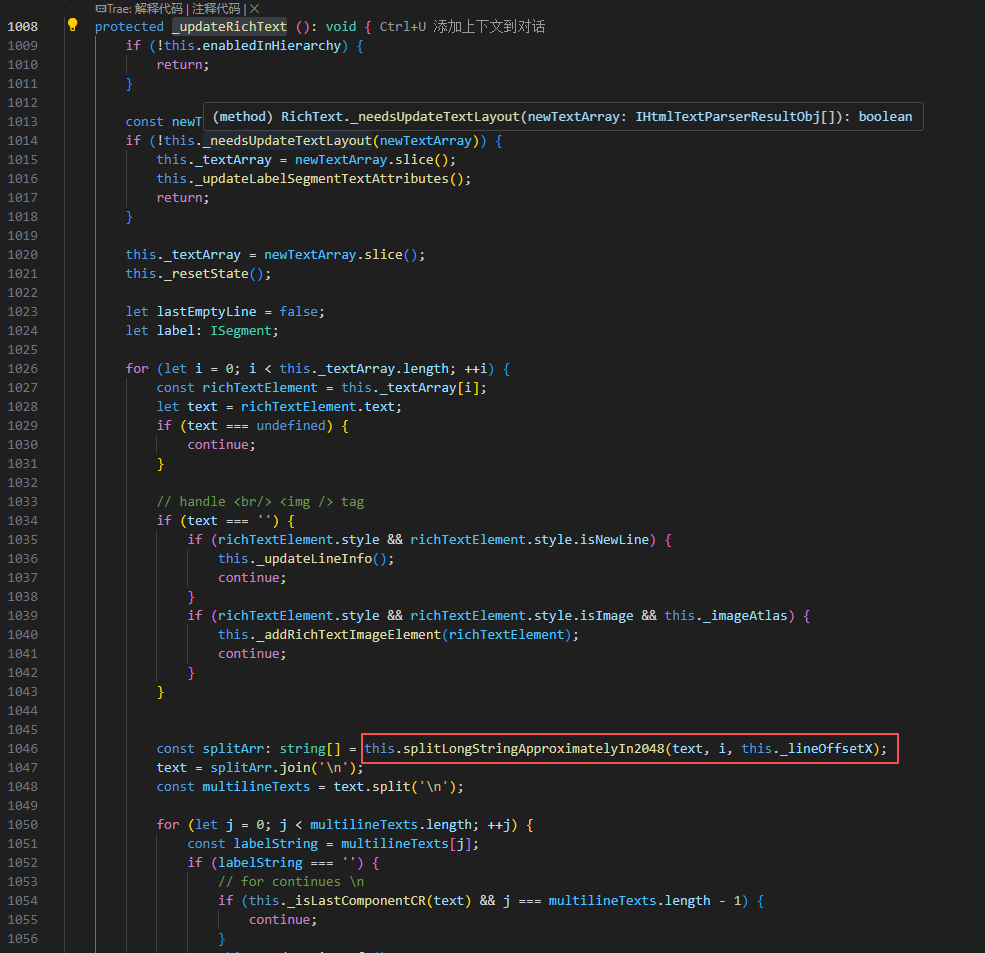Click '_needsUpdateTextLayout' call on line 1014

(287, 141)
